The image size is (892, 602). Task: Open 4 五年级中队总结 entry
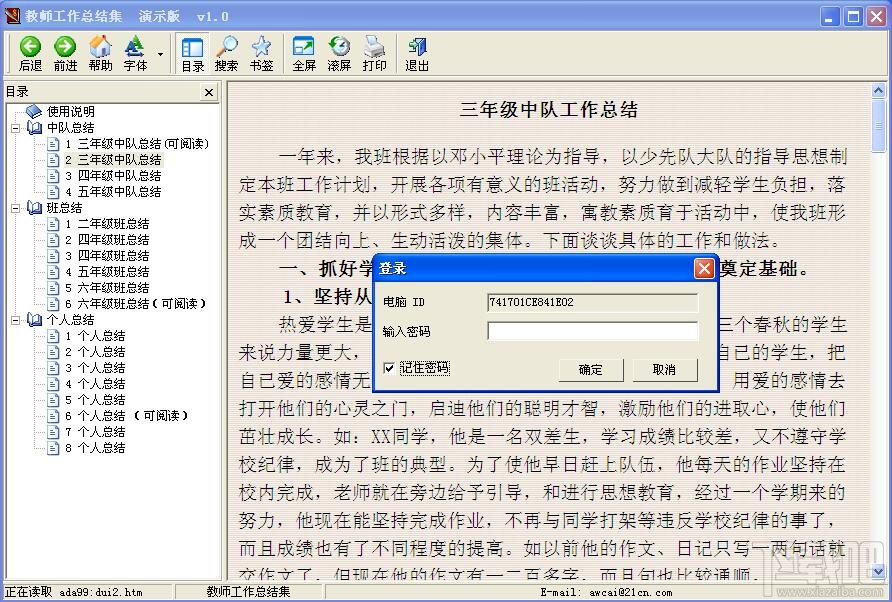113,191
